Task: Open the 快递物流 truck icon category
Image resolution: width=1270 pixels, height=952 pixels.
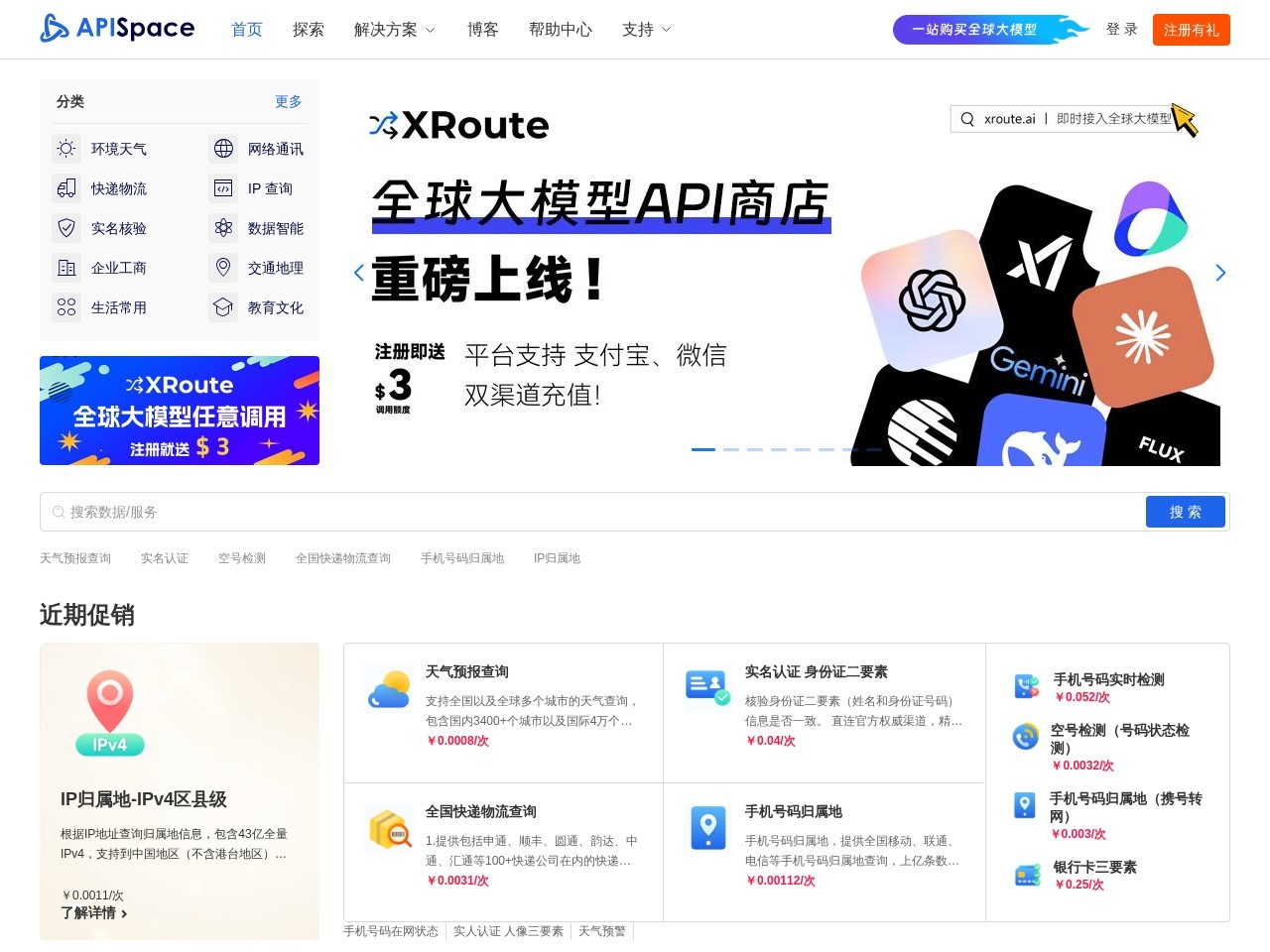Action: (66, 188)
